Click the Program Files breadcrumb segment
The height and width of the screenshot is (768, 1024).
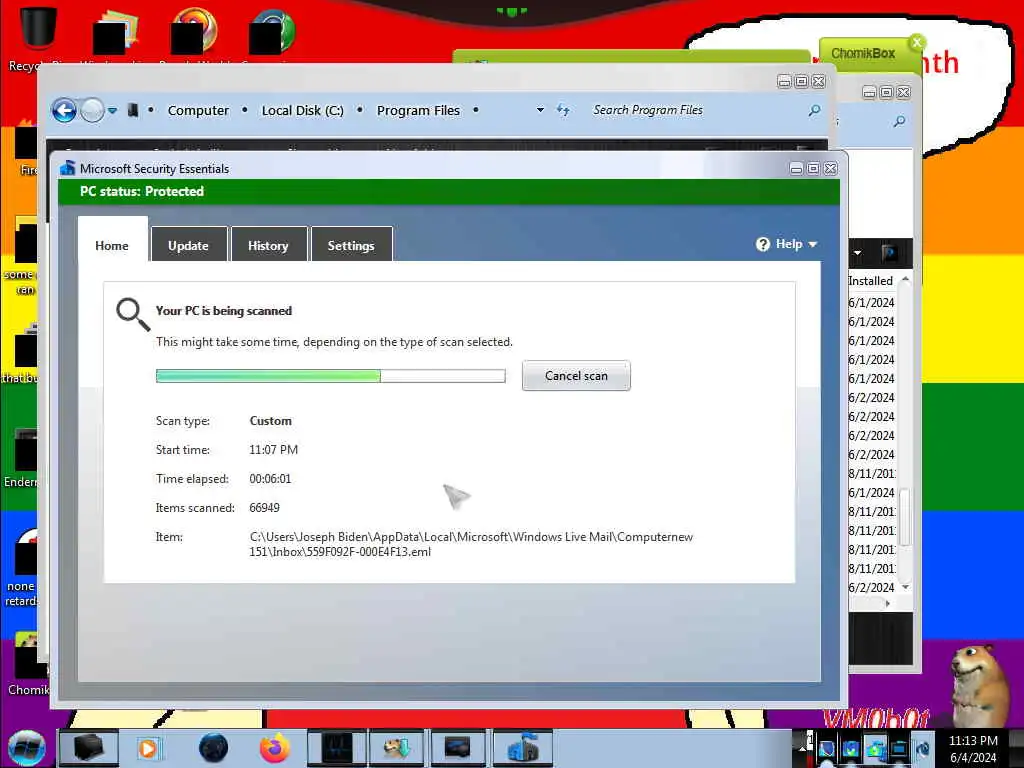tap(418, 110)
